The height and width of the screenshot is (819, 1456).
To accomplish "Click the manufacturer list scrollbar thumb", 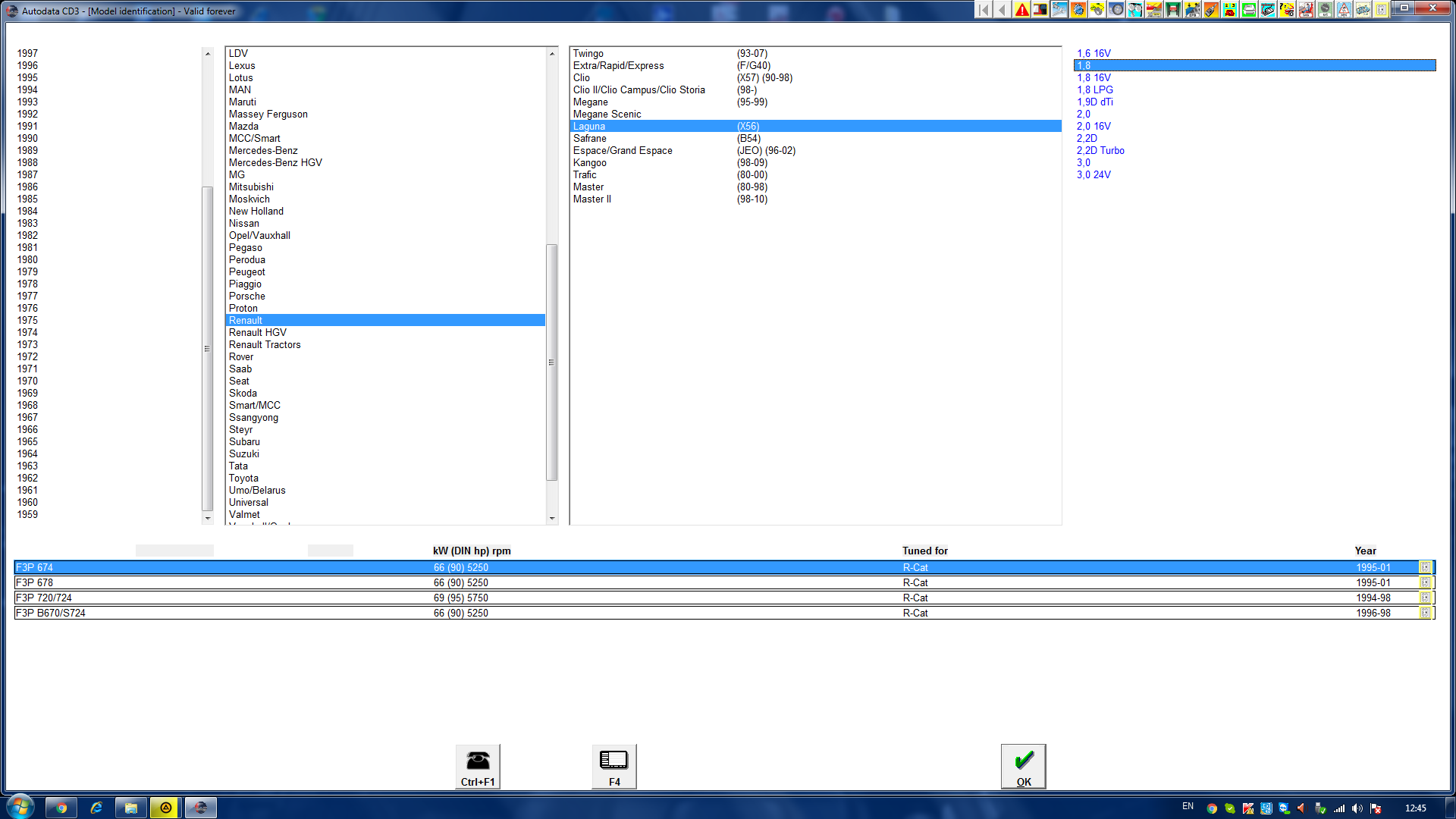I will 552,362.
